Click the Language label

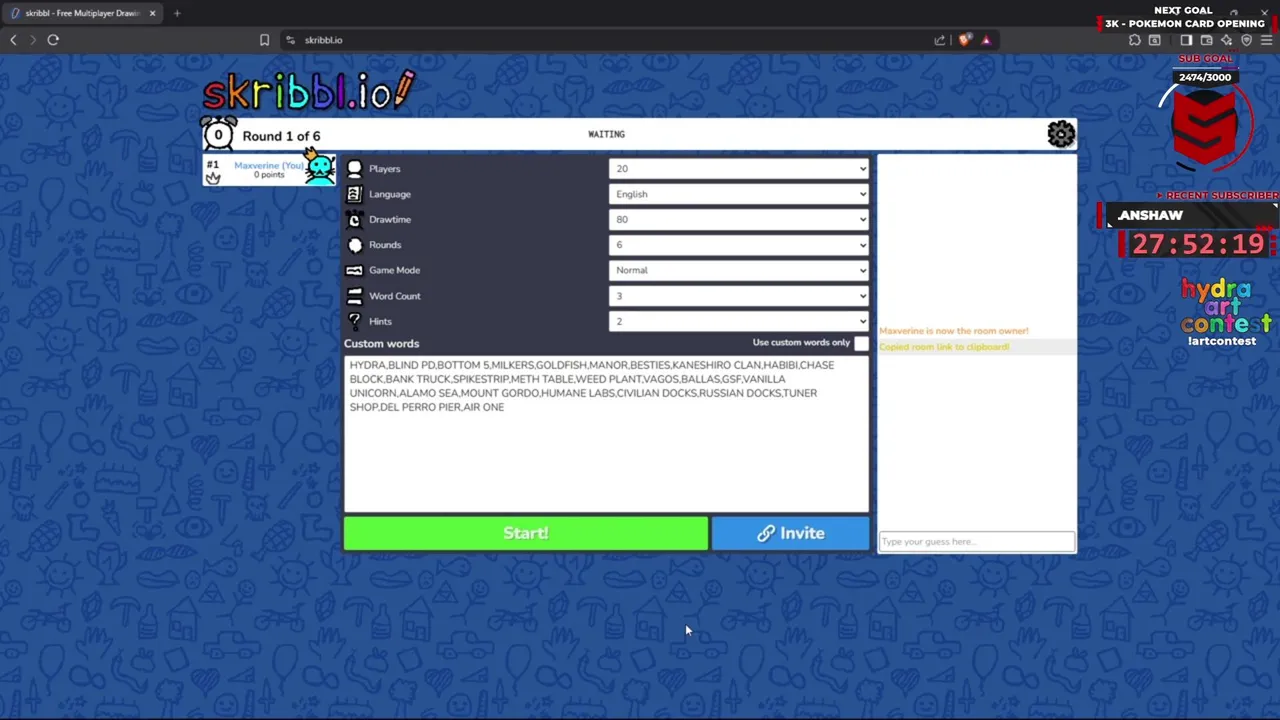pyautogui.click(x=390, y=194)
